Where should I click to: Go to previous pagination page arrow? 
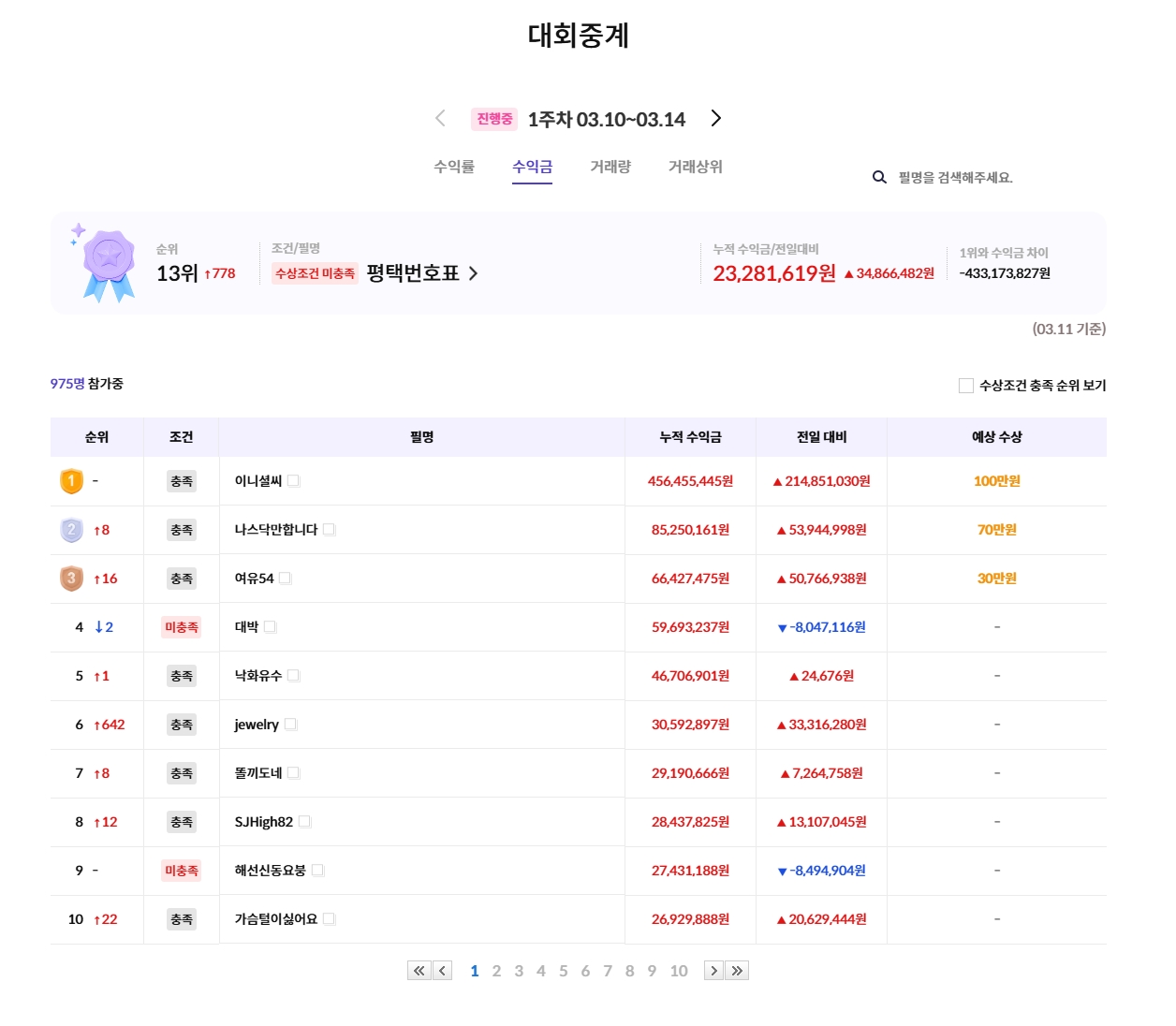click(x=443, y=971)
